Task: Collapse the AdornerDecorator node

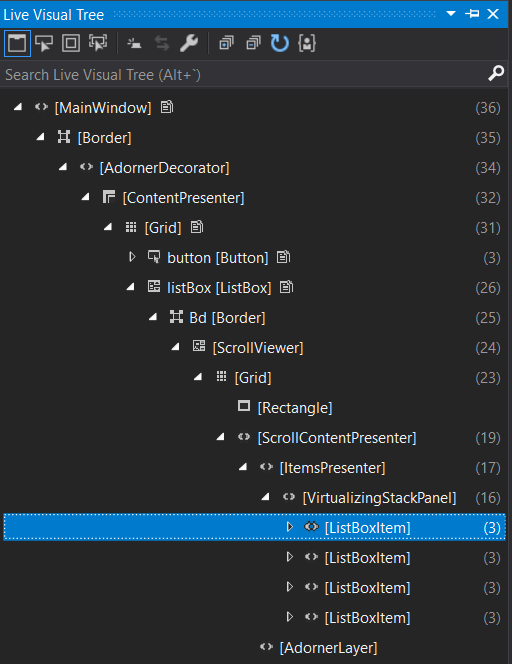Action: tap(63, 167)
